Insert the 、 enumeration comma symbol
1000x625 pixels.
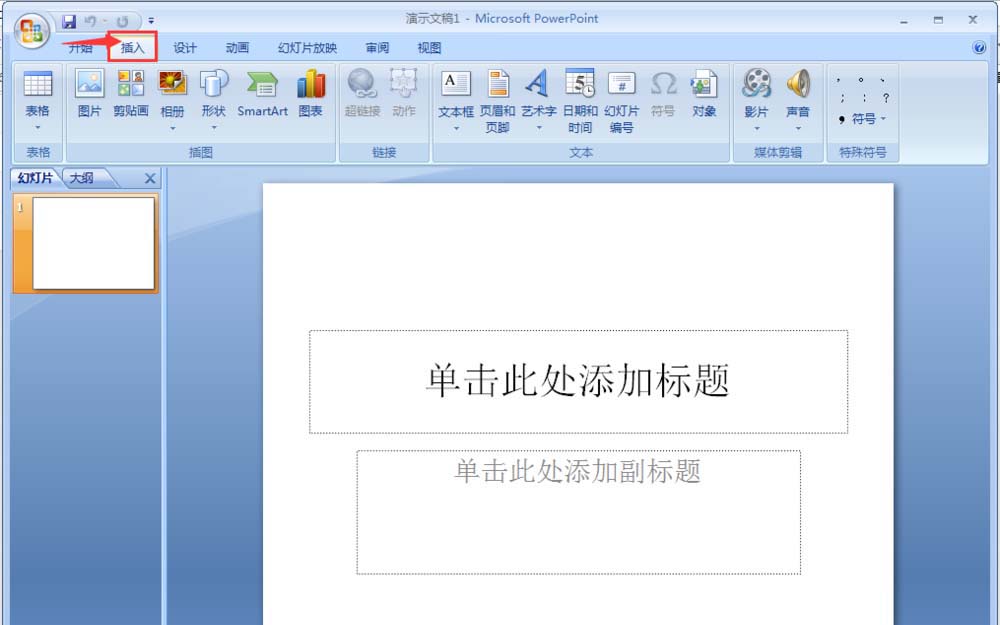tap(883, 80)
